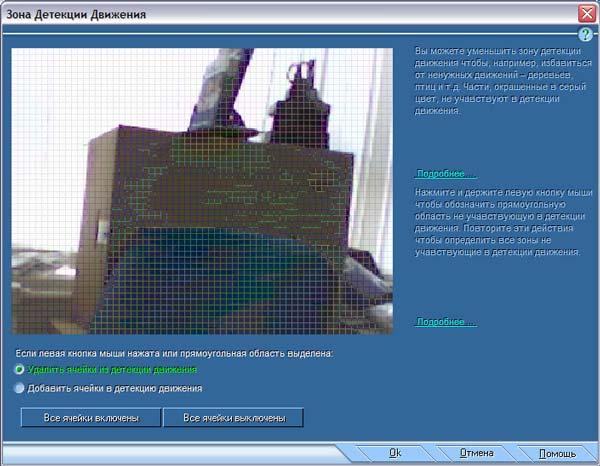Click the grid cell over the bottle top

[x=302, y=73]
